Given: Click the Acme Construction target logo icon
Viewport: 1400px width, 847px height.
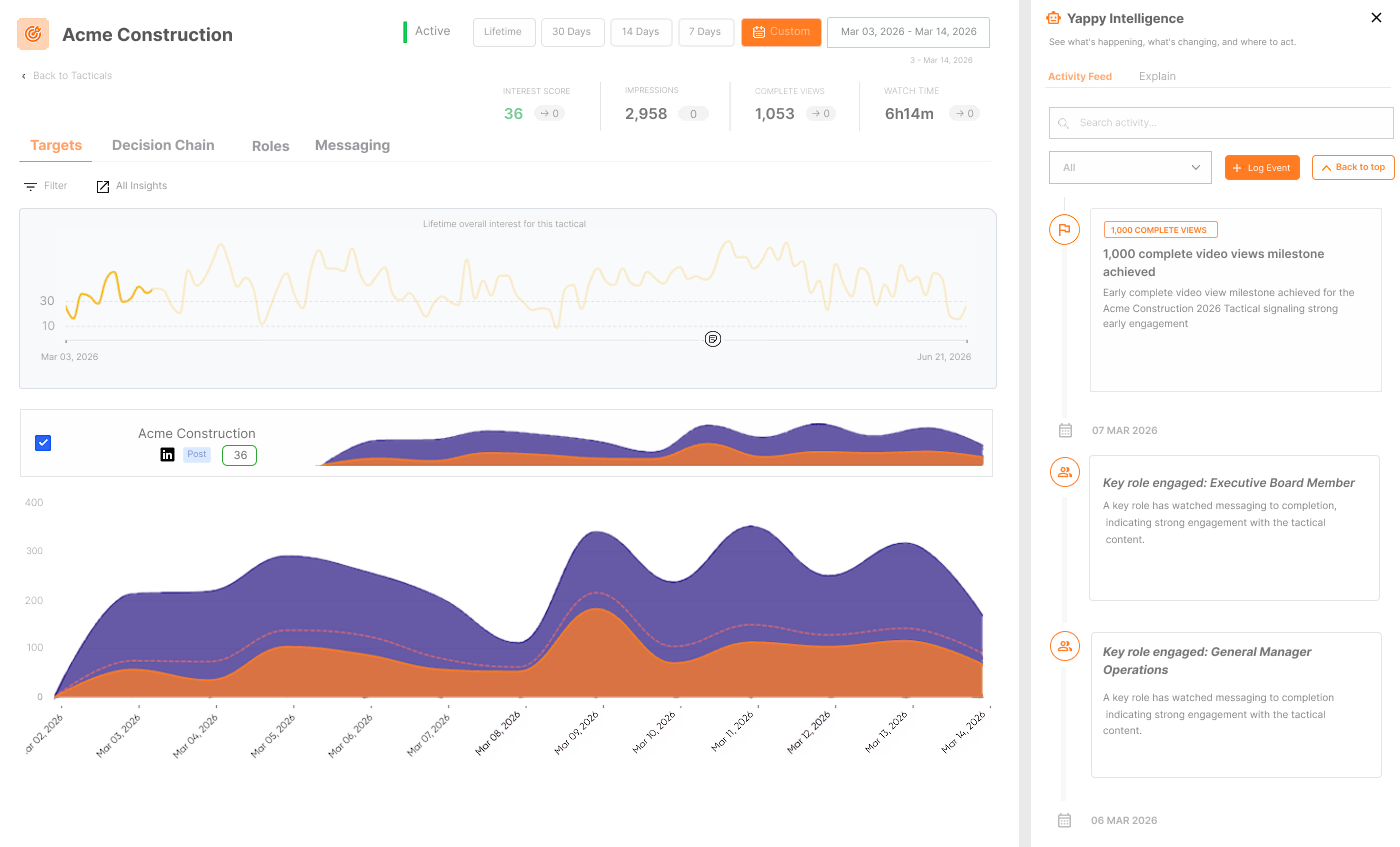Looking at the screenshot, I should (x=33, y=34).
